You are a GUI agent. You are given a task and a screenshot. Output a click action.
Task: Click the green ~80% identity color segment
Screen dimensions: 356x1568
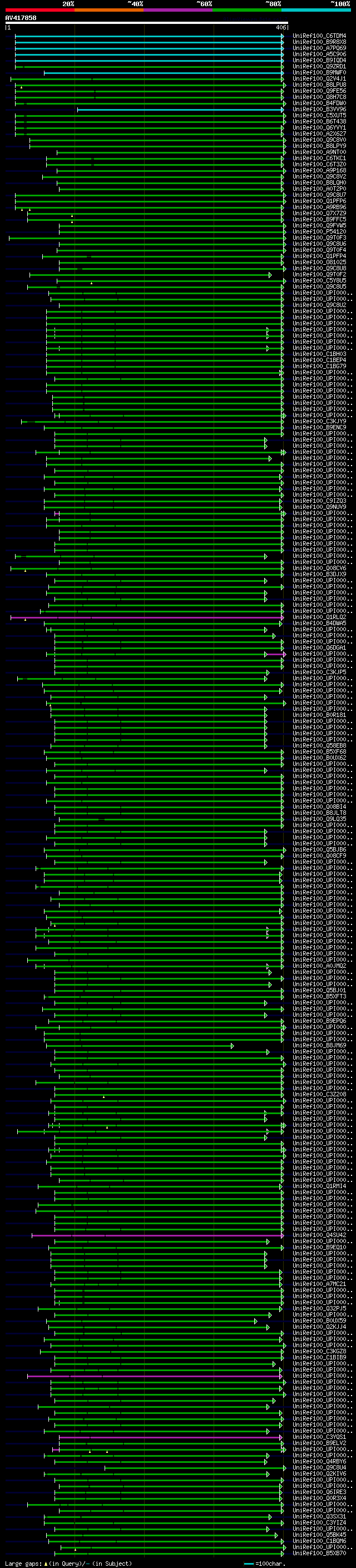click(x=247, y=10)
